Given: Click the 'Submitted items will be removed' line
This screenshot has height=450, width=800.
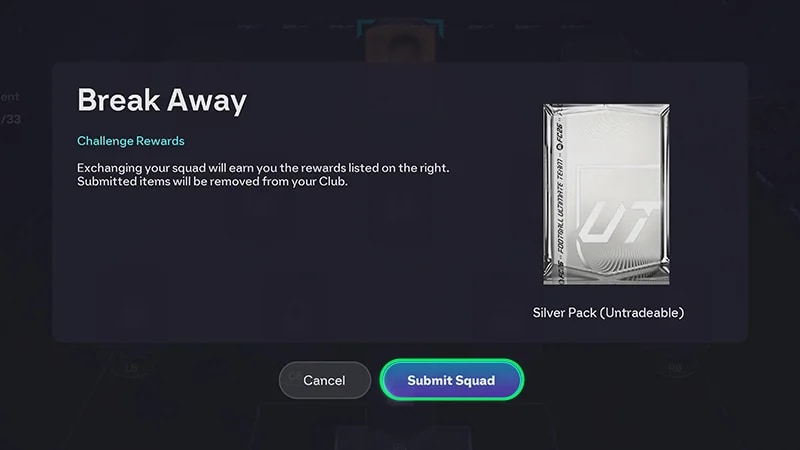Looking at the screenshot, I should [x=212, y=182].
